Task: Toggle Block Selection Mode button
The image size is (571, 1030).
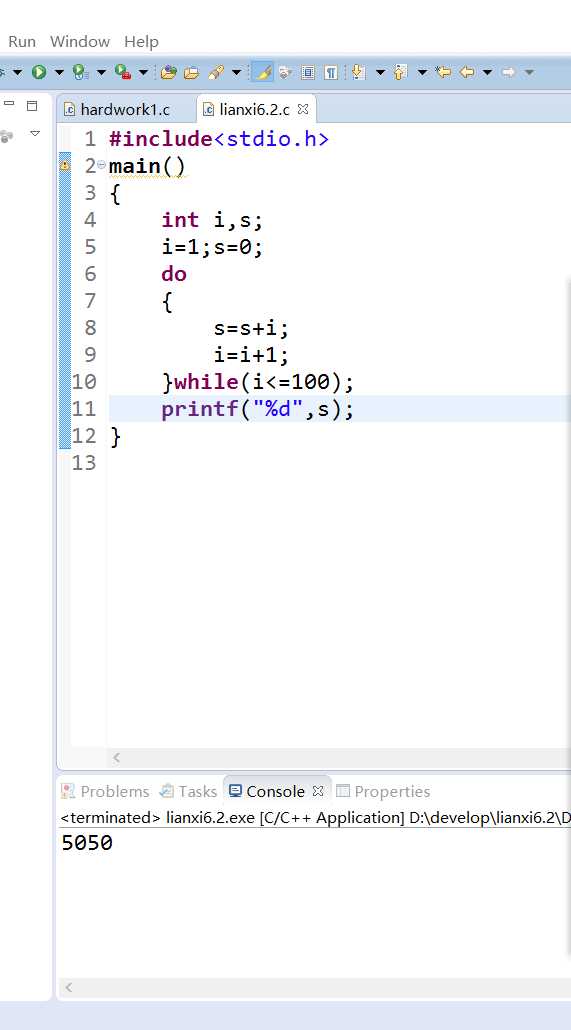Action: [308, 72]
